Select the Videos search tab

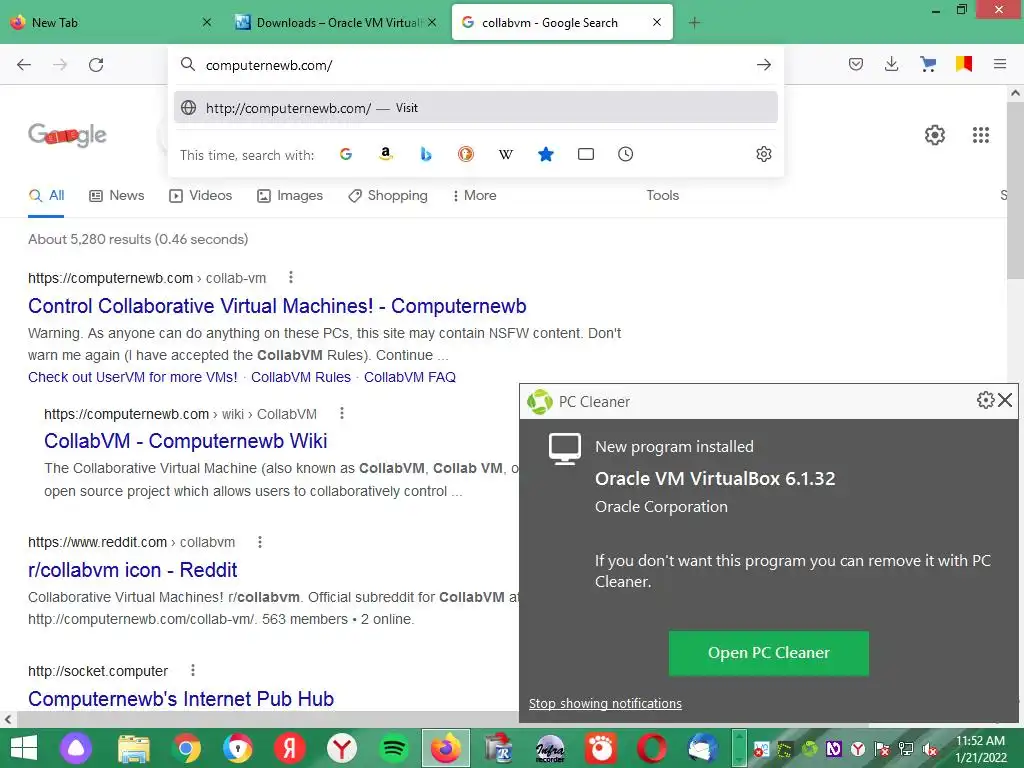[x=200, y=195]
